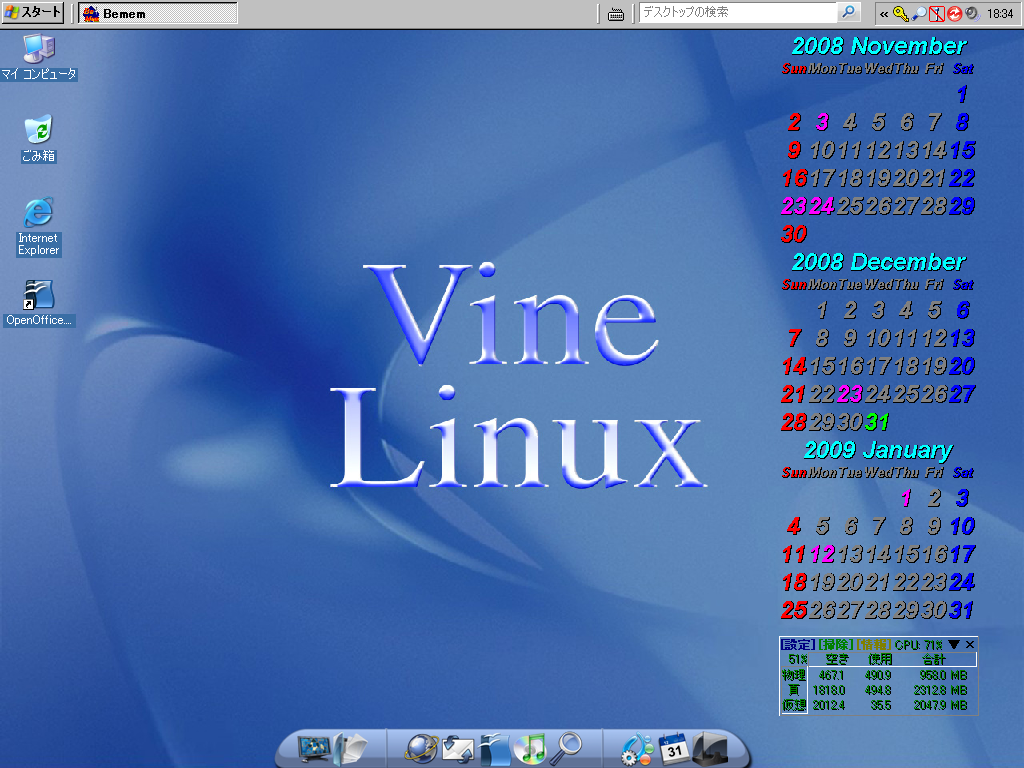Screen dimensions: 1024x768
Task: Open the OpenOffice desktop shortcut
Action: click(39, 304)
